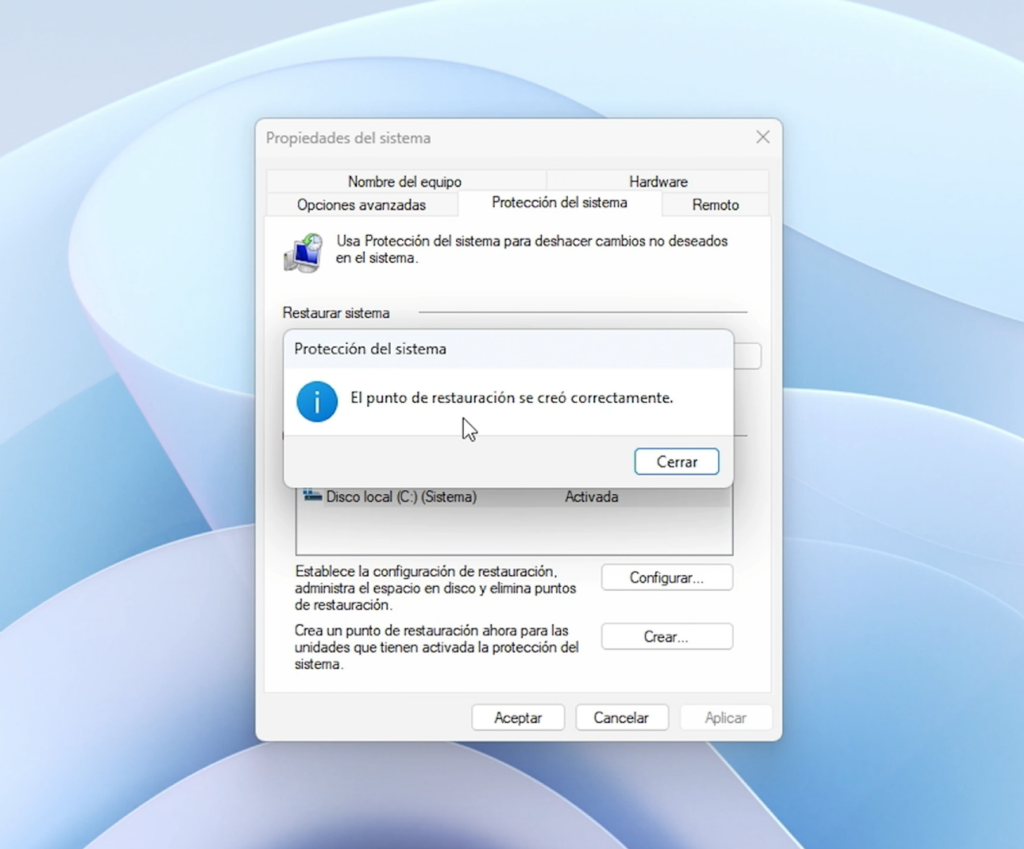Click the Restaurar sistema section heading

coord(336,313)
